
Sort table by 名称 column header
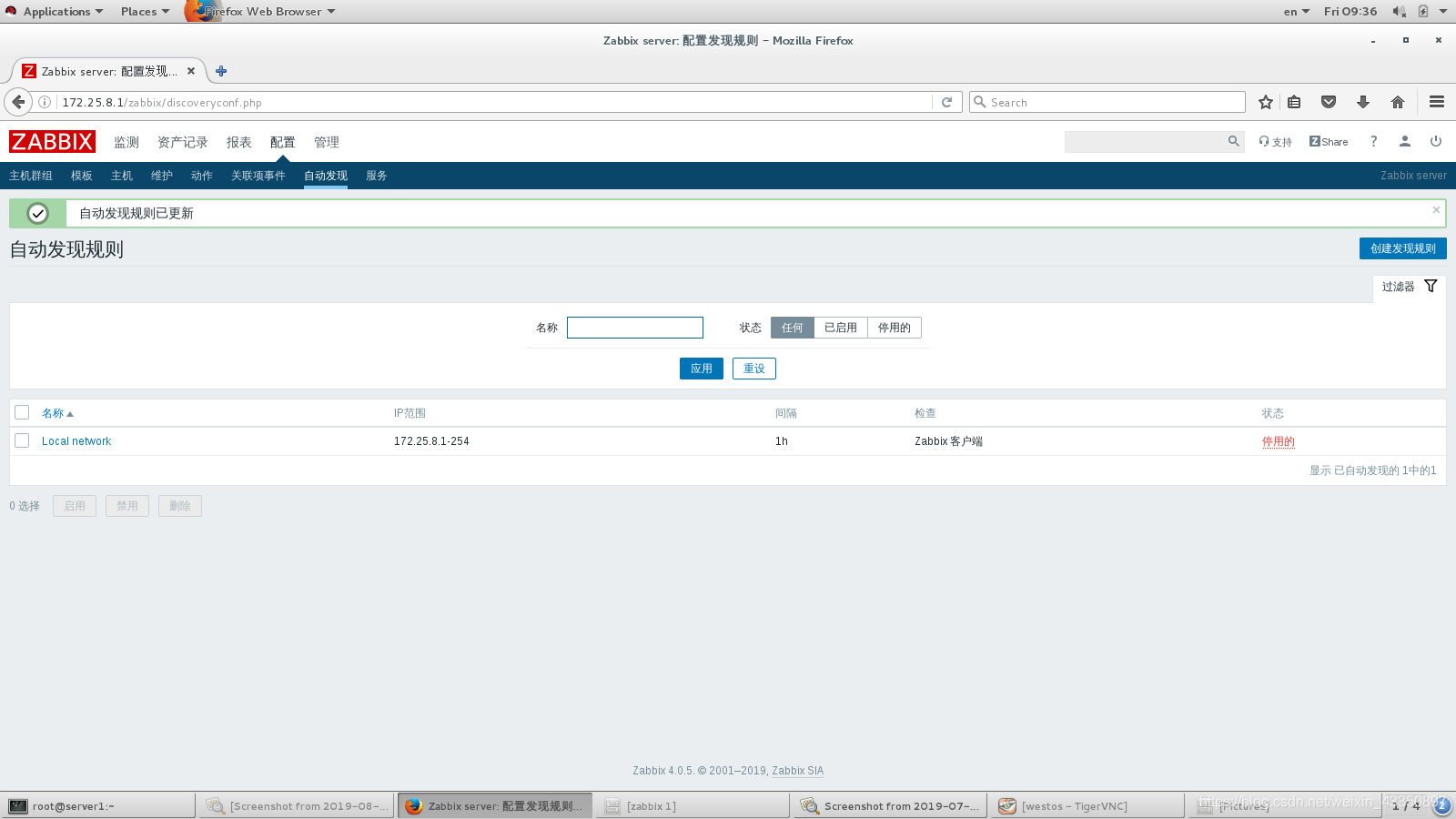click(57, 413)
